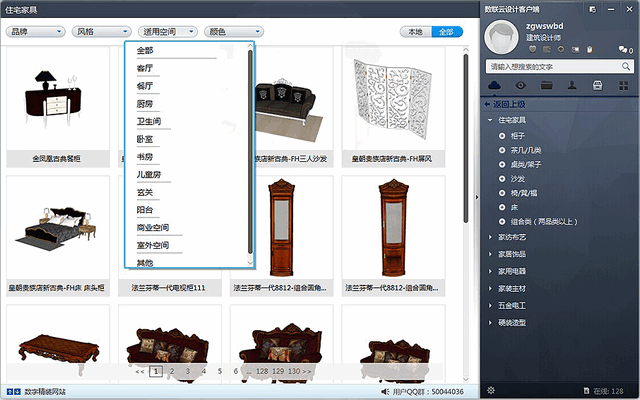Choose 厨房 in the space list

coord(145,104)
